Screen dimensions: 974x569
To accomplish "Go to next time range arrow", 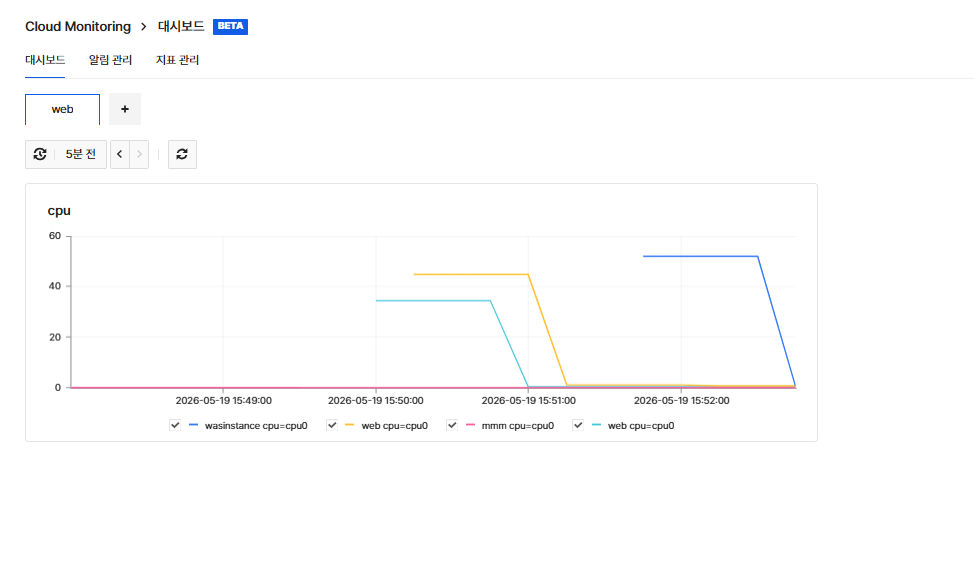I will (x=139, y=154).
